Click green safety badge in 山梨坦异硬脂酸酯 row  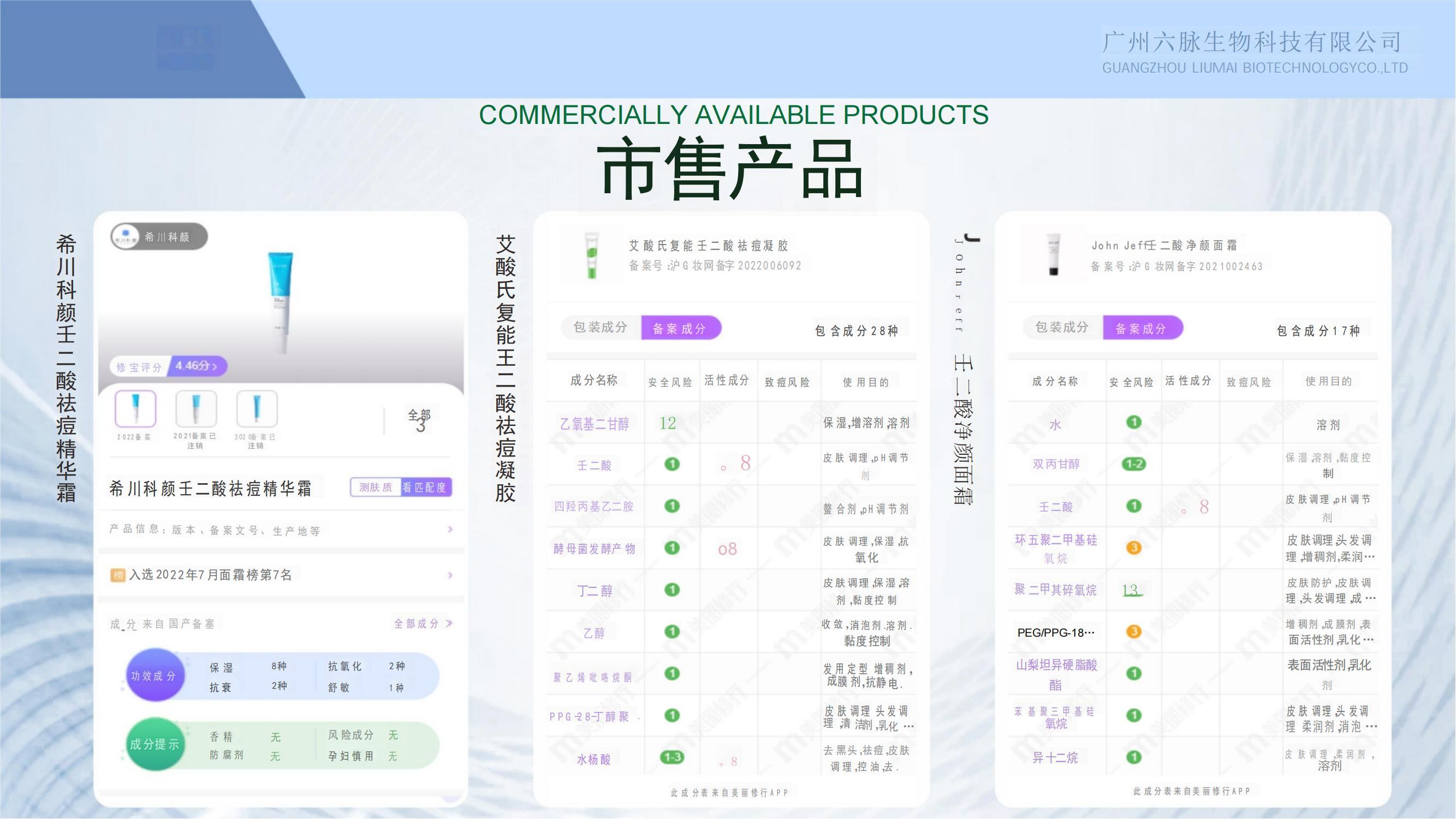click(1134, 673)
